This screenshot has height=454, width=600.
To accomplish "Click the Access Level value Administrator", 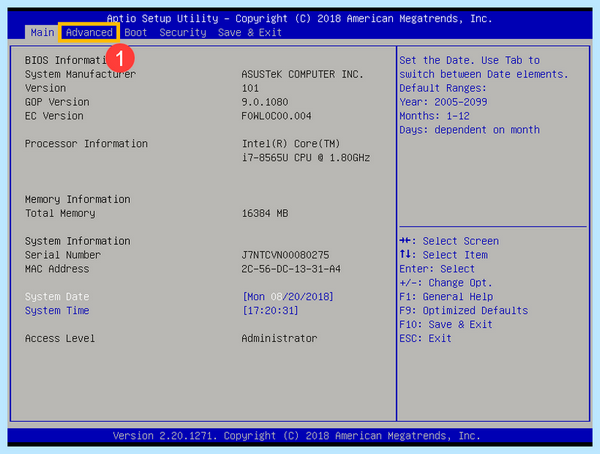I will pos(279,338).
